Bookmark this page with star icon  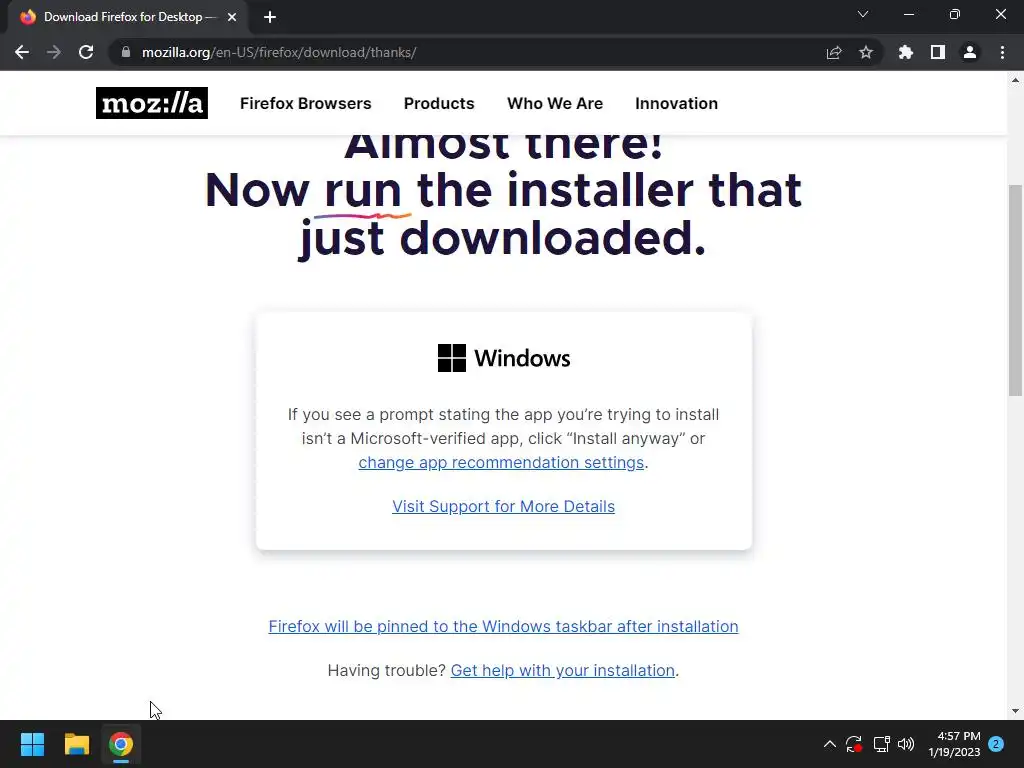point(866,52)
